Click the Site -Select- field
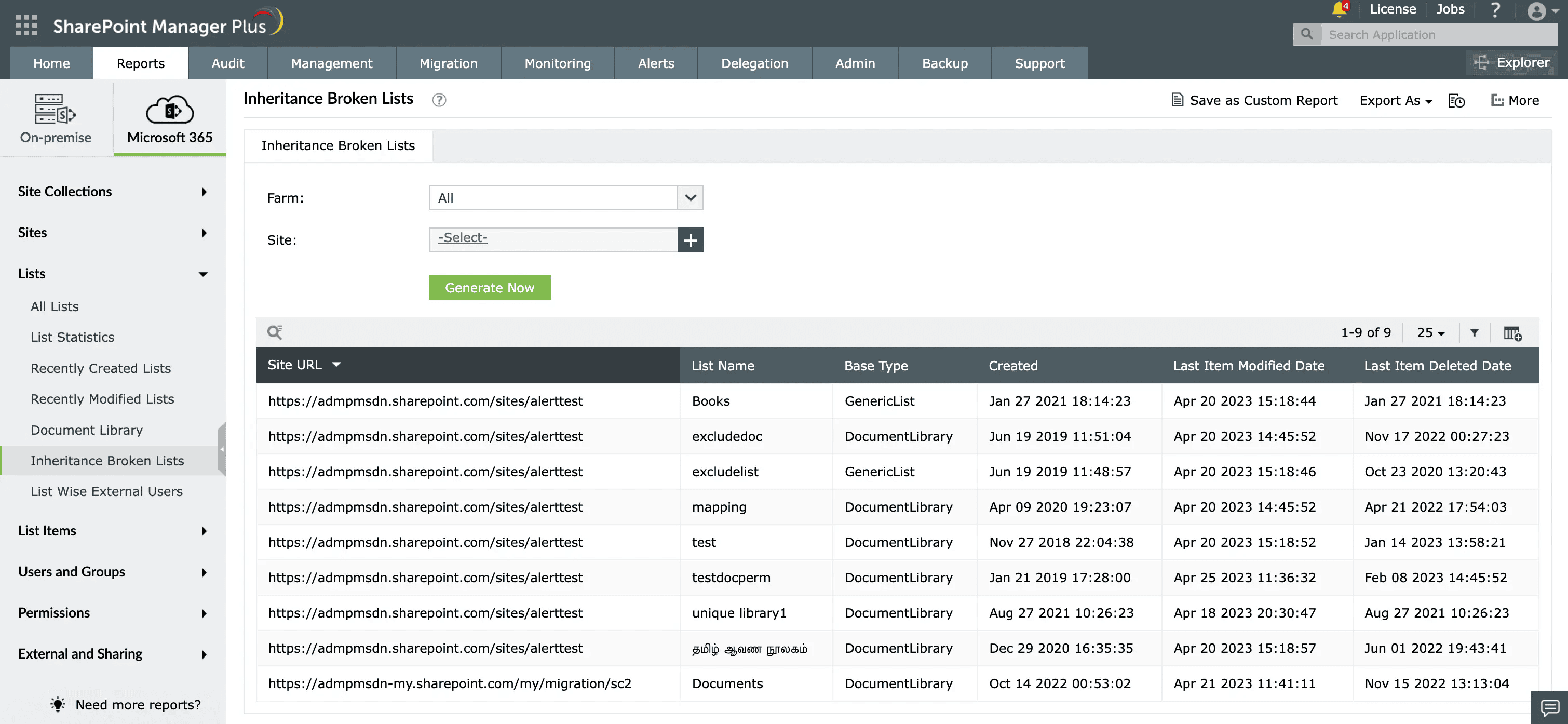Screen dimensions: 1568x724 pos(554,239)
